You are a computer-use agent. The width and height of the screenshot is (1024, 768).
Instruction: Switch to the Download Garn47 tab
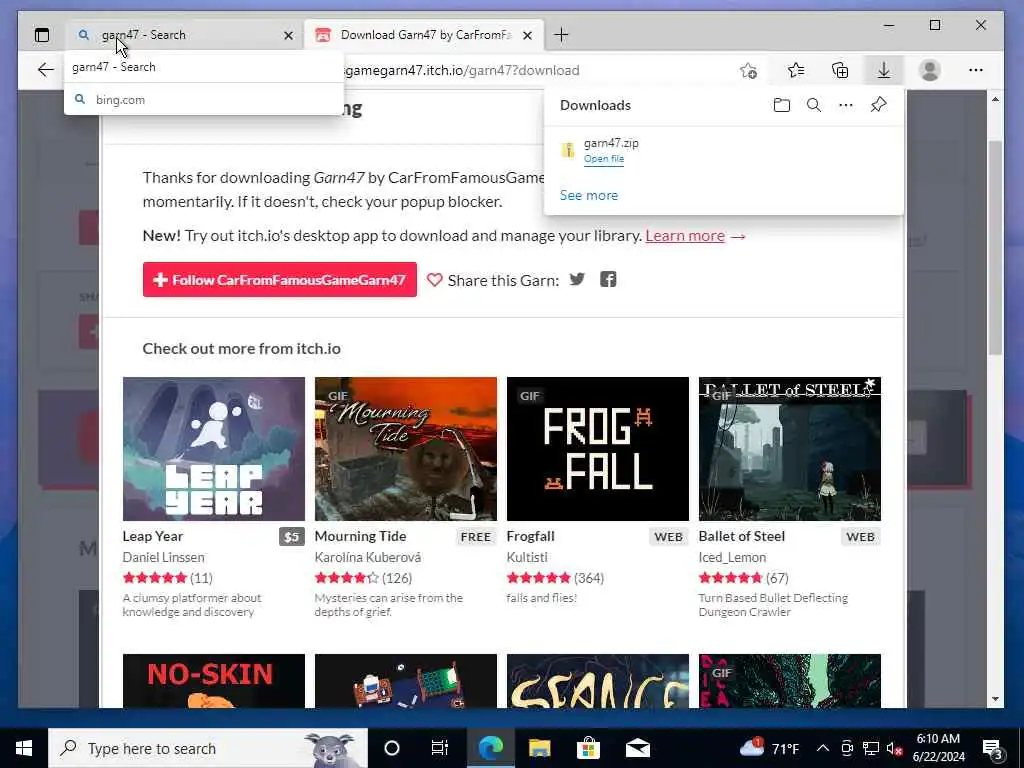424,35
